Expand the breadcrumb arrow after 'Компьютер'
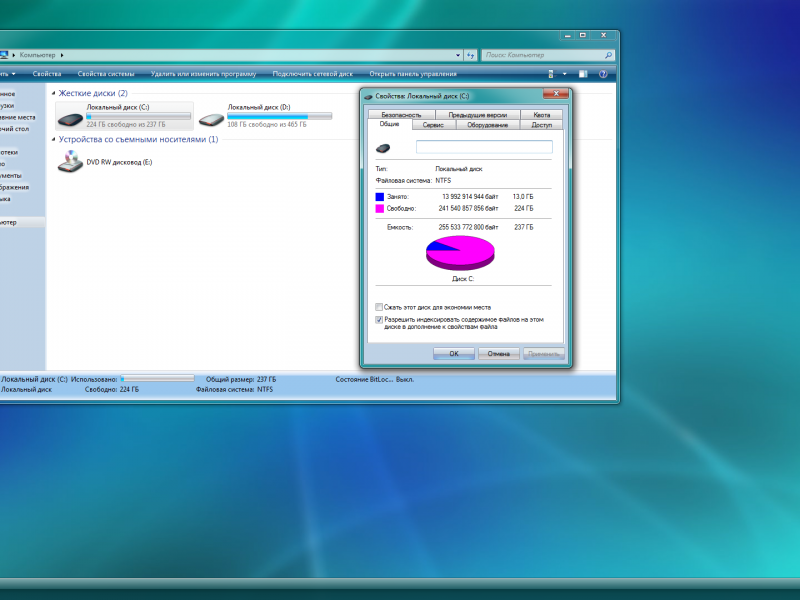Viewport: 800px width, 600px height. (x=62, y=55)
